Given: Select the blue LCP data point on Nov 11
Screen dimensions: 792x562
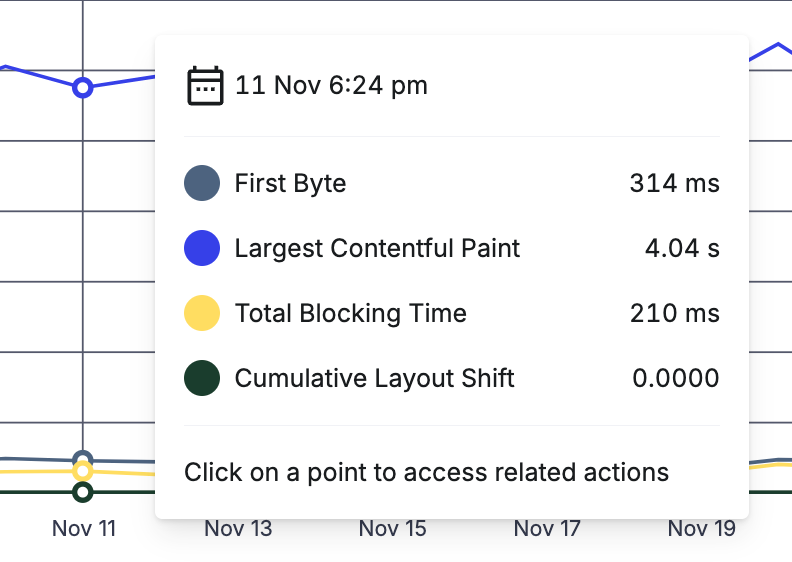Looking at the screenshot, I should coord(83,88).
